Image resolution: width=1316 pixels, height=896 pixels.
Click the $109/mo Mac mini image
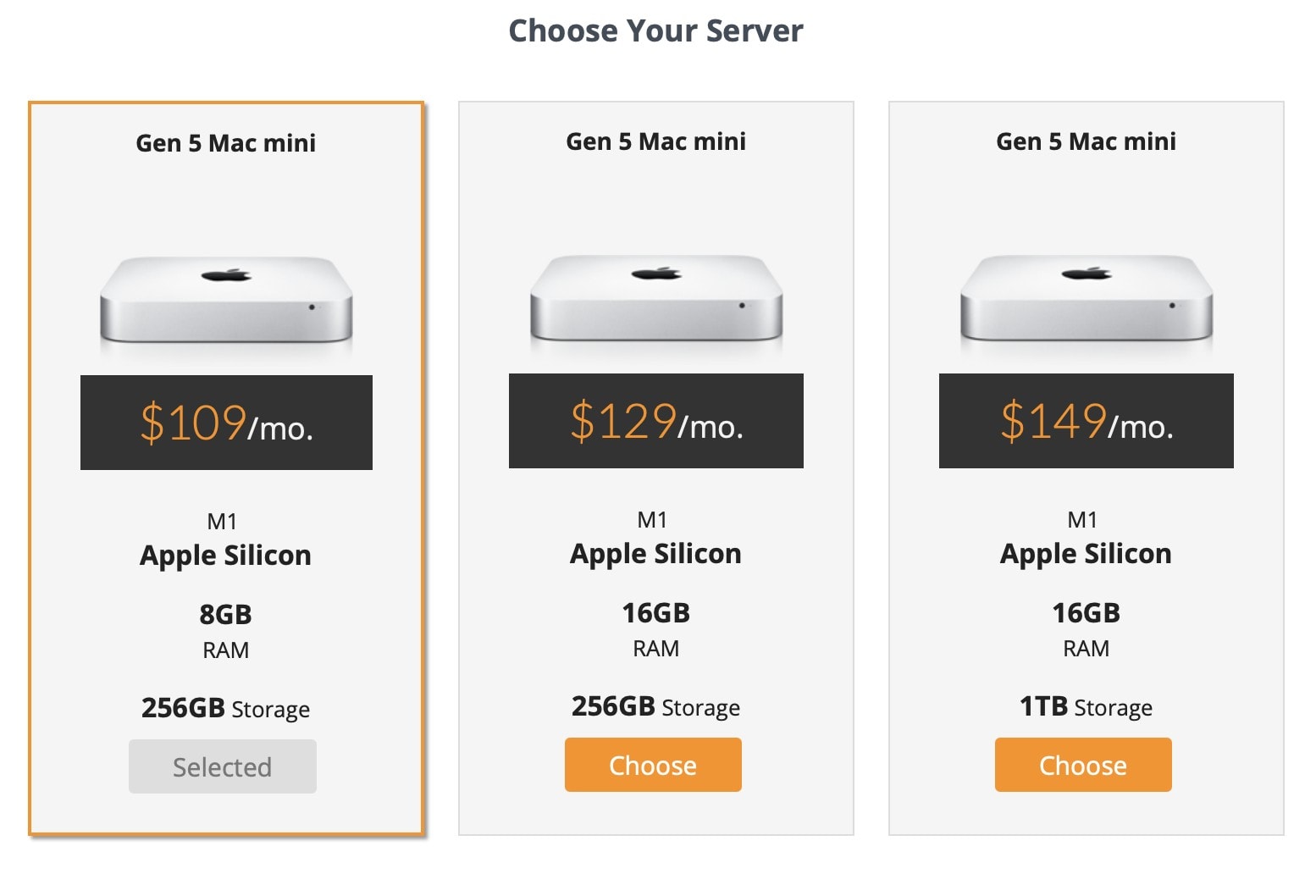tap(226, 300)
